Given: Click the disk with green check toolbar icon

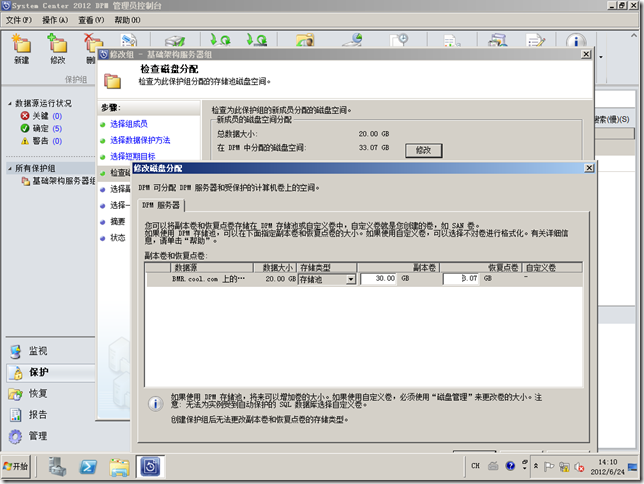Looking at the screenshot, I should (x=175, y=41).
